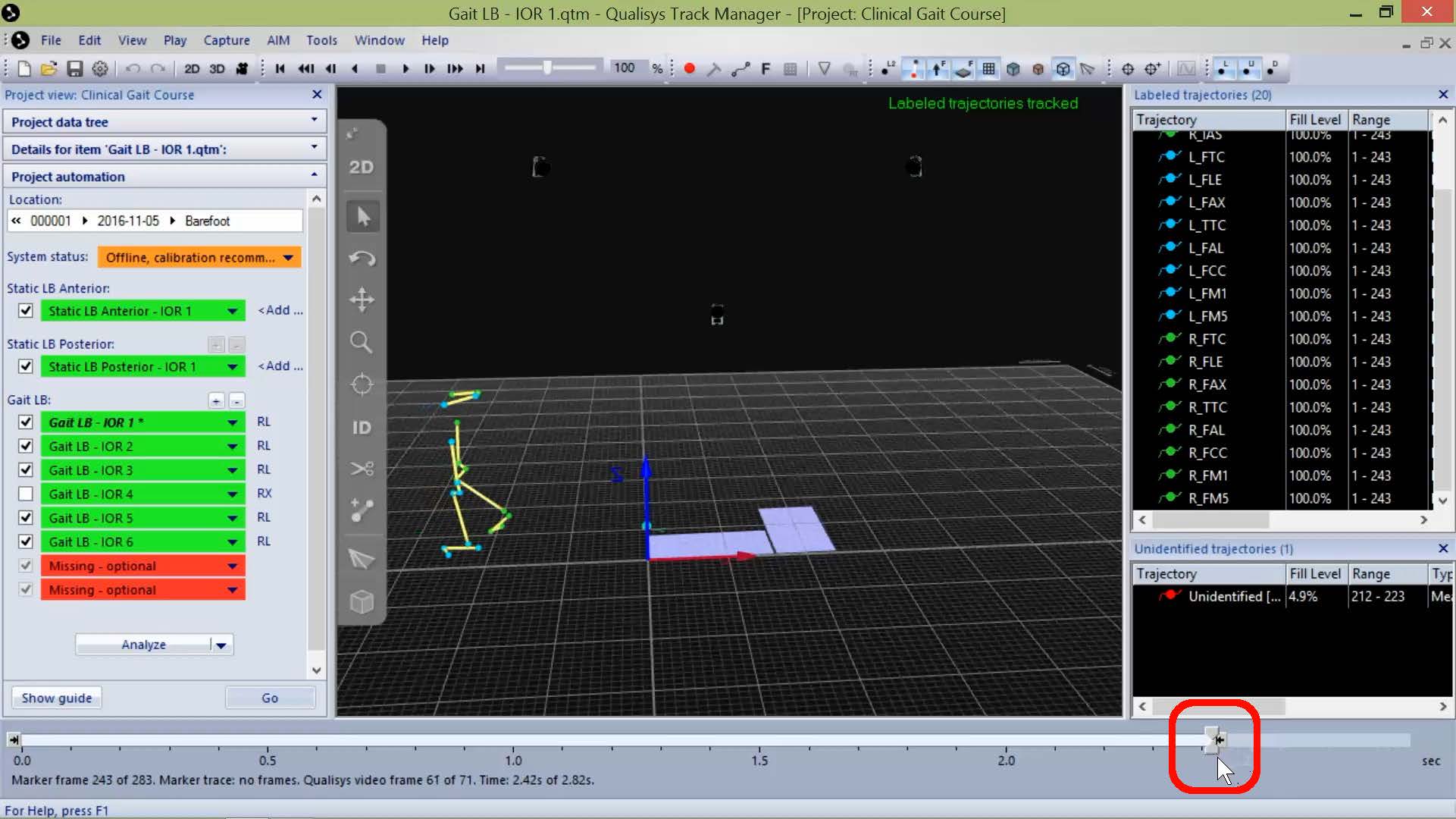Select the zoom magnifier tool in viewport

(362, 342)
